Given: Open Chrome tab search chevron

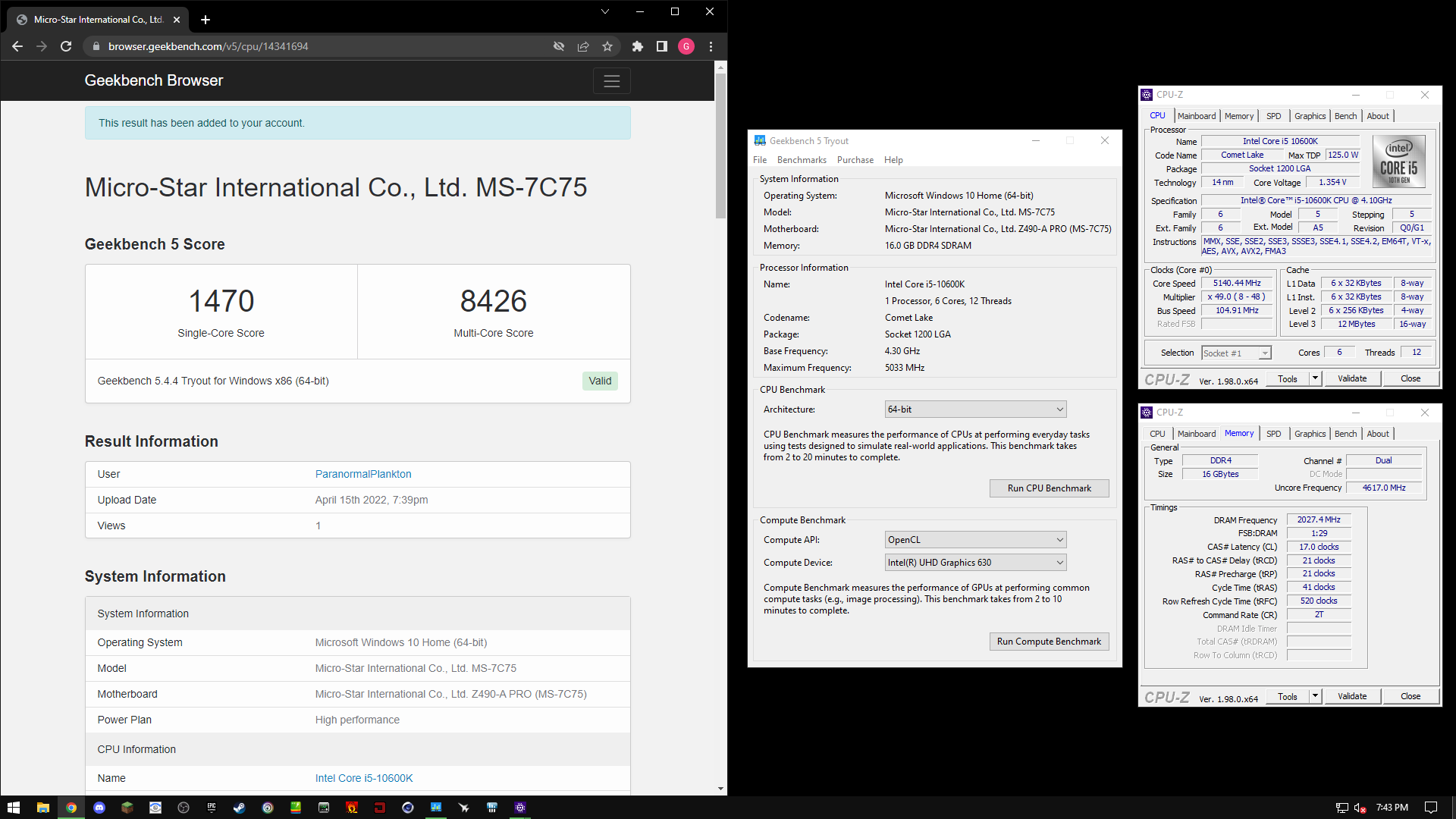Looking at the screenshot, I should [x=605, y=11].
